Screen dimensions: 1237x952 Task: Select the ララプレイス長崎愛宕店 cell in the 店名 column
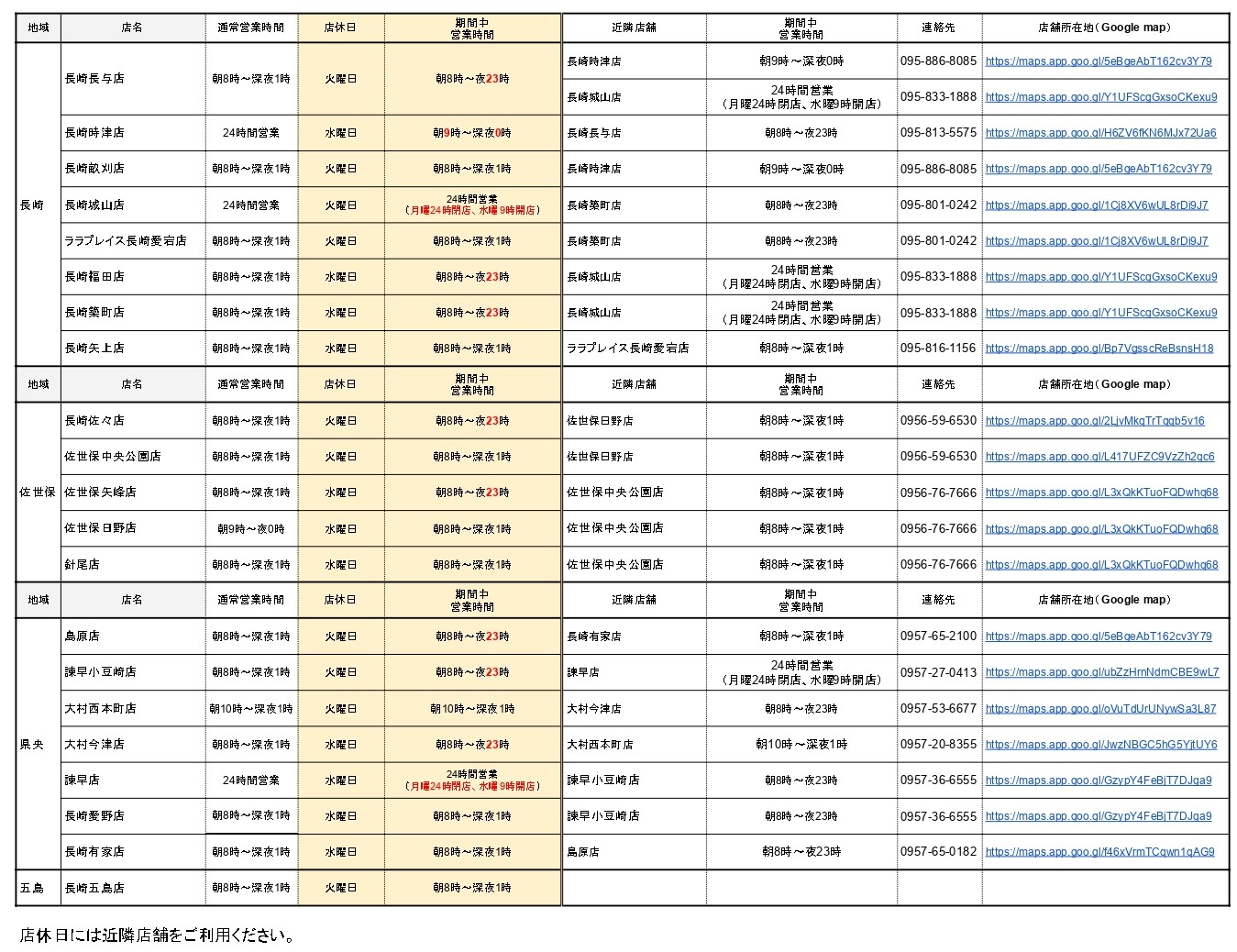(126, 241)
